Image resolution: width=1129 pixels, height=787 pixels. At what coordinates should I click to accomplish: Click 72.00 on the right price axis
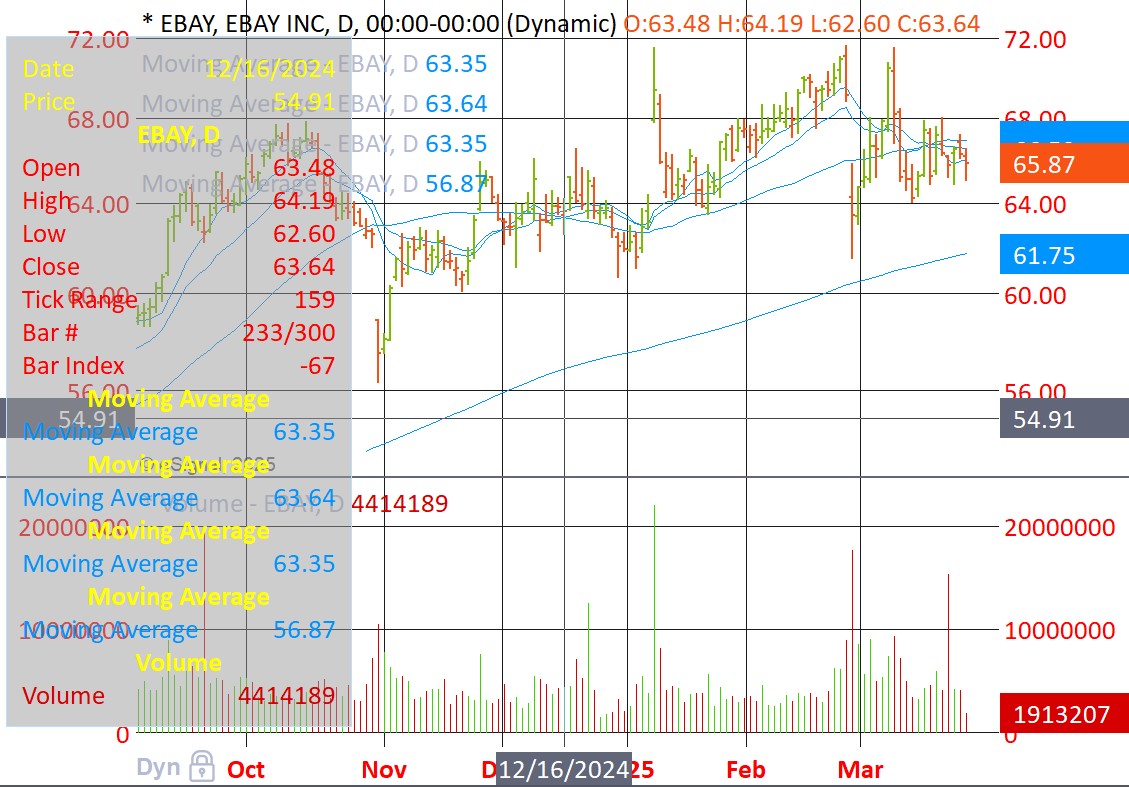point(1035,40)
